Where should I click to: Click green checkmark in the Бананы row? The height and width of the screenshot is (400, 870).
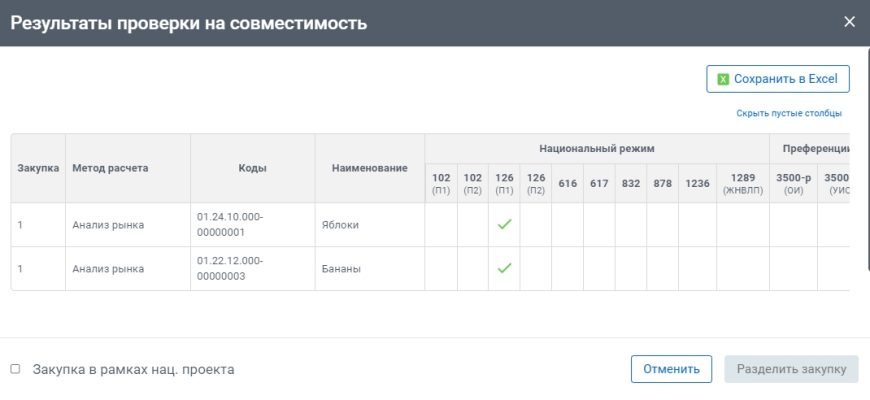tap(504, 268)
